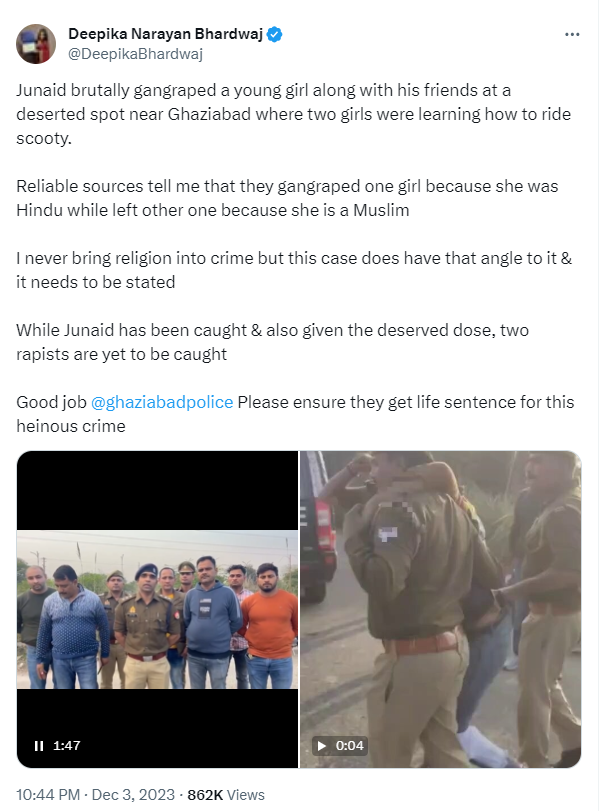The image size is (609, 811).
Task: Click the Dec 3, 2023 date
Action: tap(133, 794)
